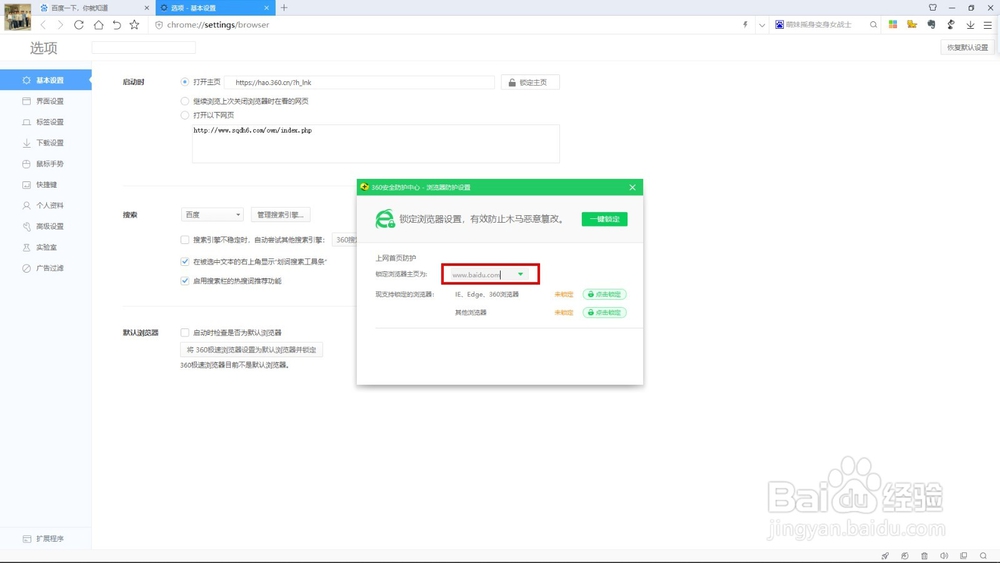Click the settings search field
The height and width of the screenshot is (563, 1000).
143,48
